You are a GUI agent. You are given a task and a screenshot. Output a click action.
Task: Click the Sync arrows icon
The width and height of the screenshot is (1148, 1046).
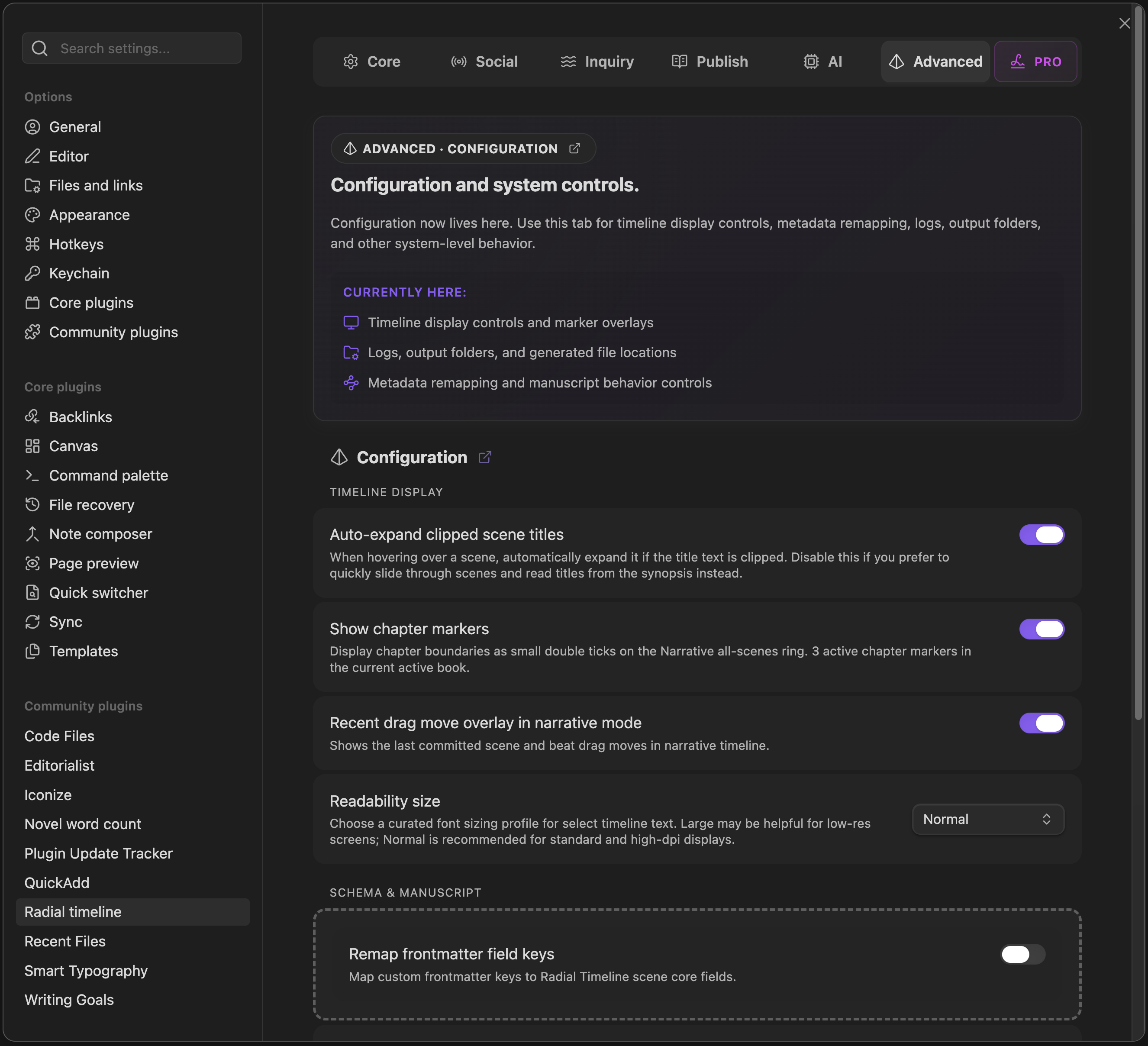click(32, 622)
